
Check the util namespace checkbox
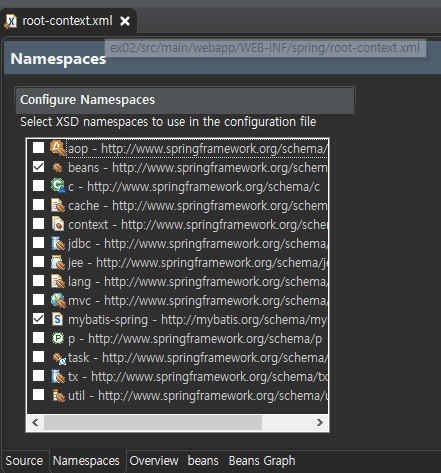point(38,395)
